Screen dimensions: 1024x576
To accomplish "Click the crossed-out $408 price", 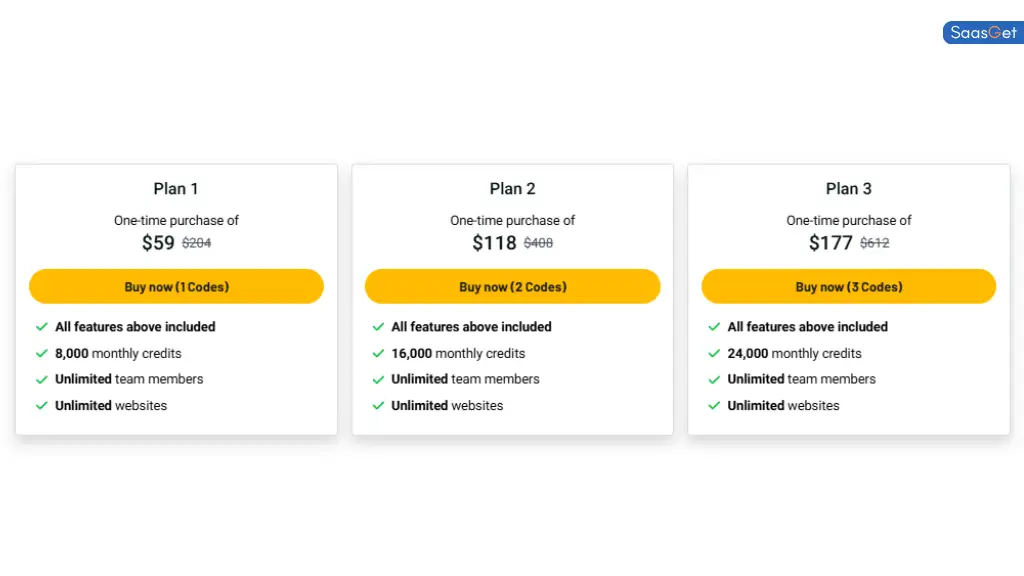I will 538,243.
